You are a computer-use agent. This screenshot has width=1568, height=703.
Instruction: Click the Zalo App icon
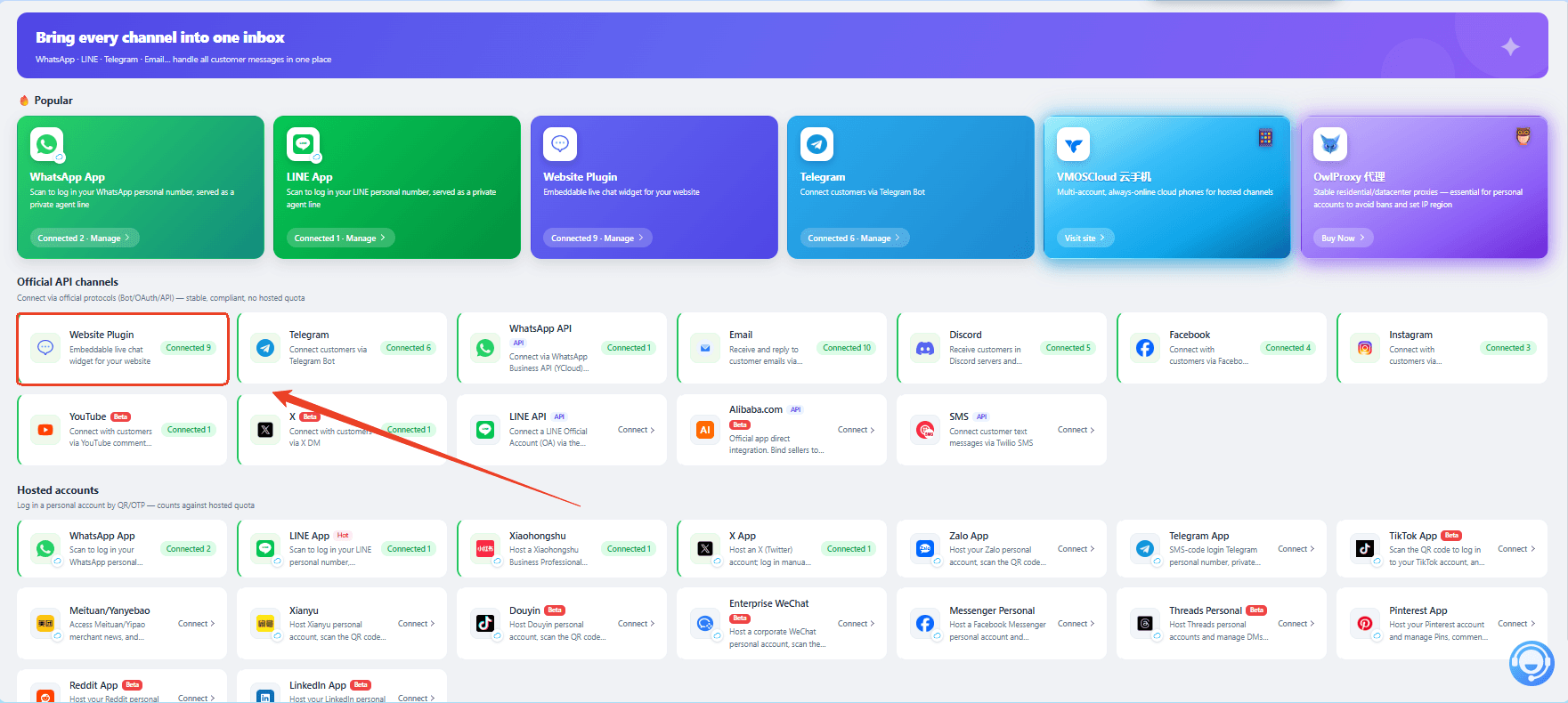925,549
